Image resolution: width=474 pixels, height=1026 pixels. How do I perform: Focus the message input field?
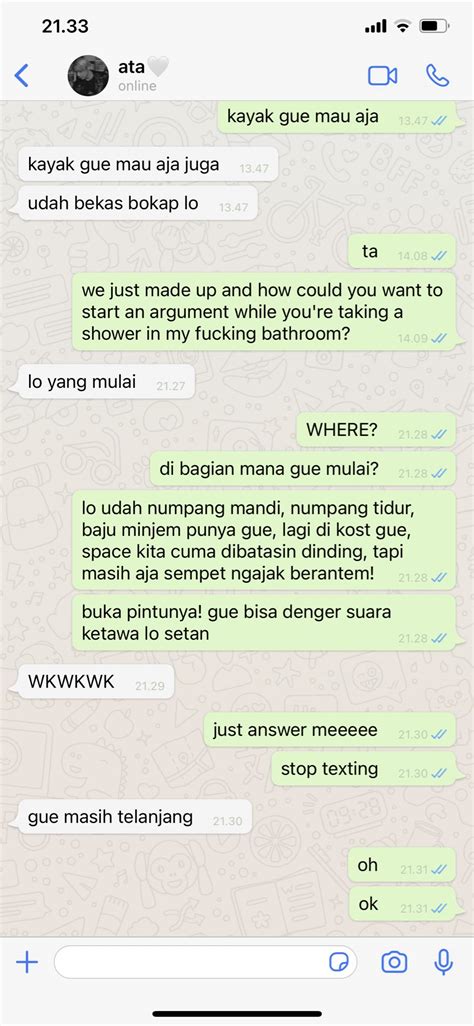206,962
